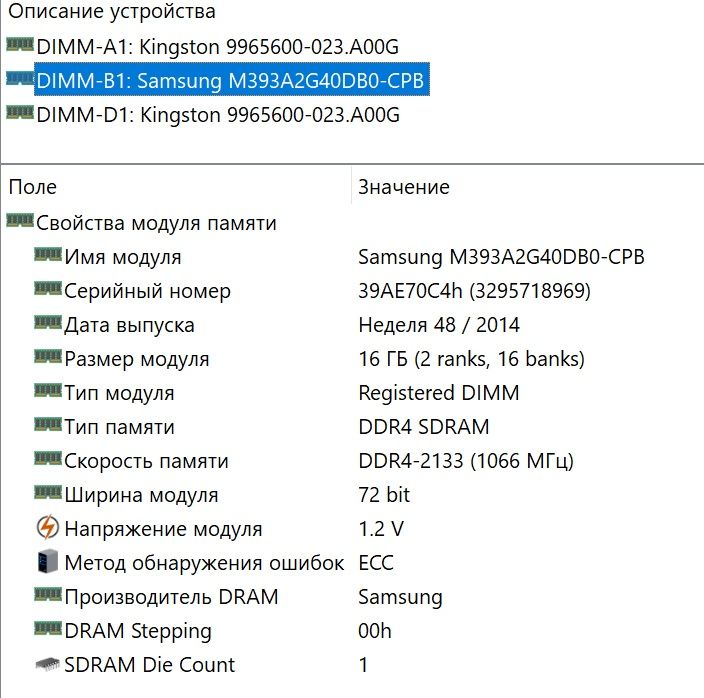Click the lightning voltage icon for Напряжение модуля
This screenshot has height=698, width=704.
pos(48,527)
